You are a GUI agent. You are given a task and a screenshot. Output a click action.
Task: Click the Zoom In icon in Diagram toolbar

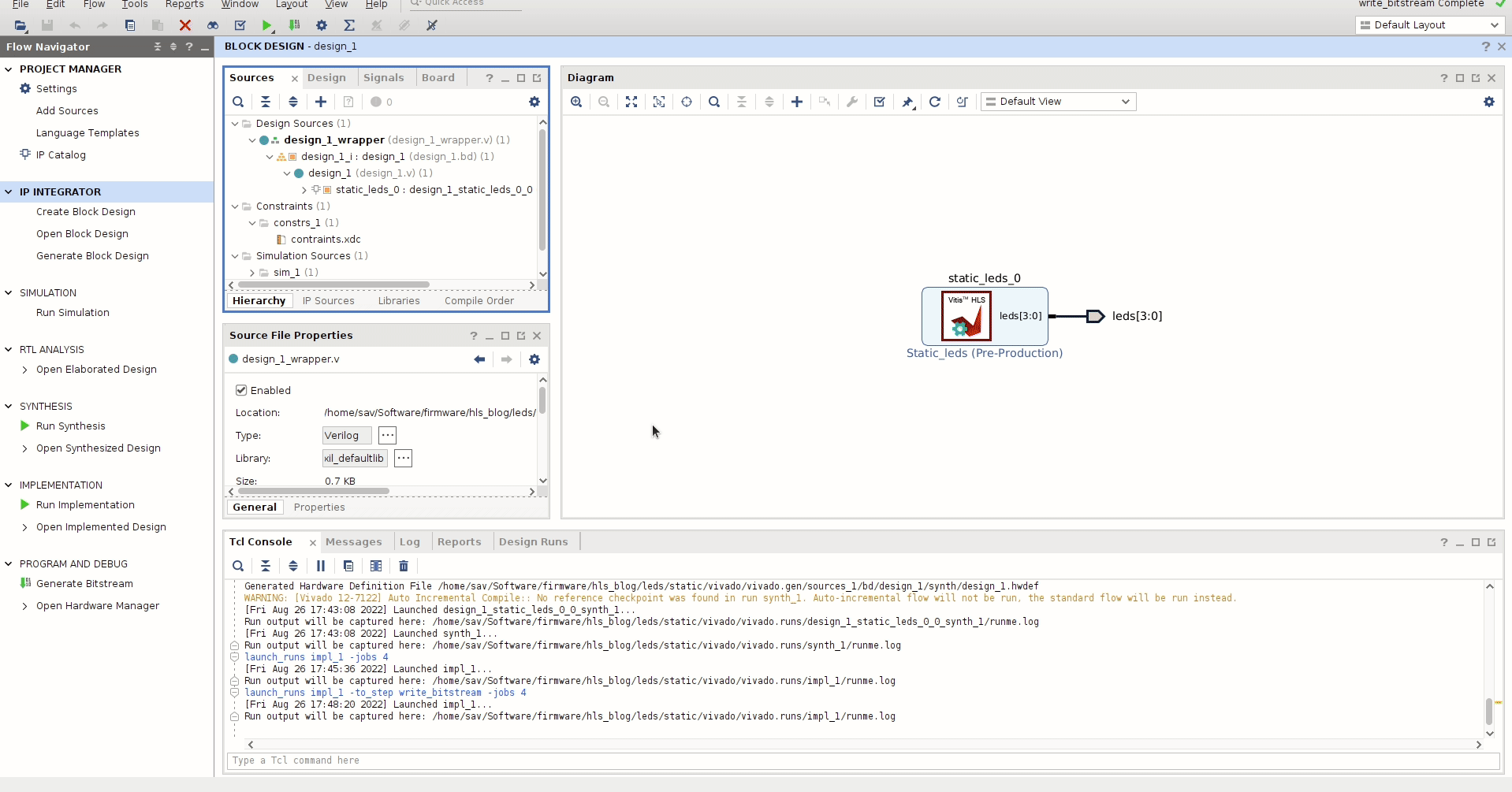click(576, 102)
